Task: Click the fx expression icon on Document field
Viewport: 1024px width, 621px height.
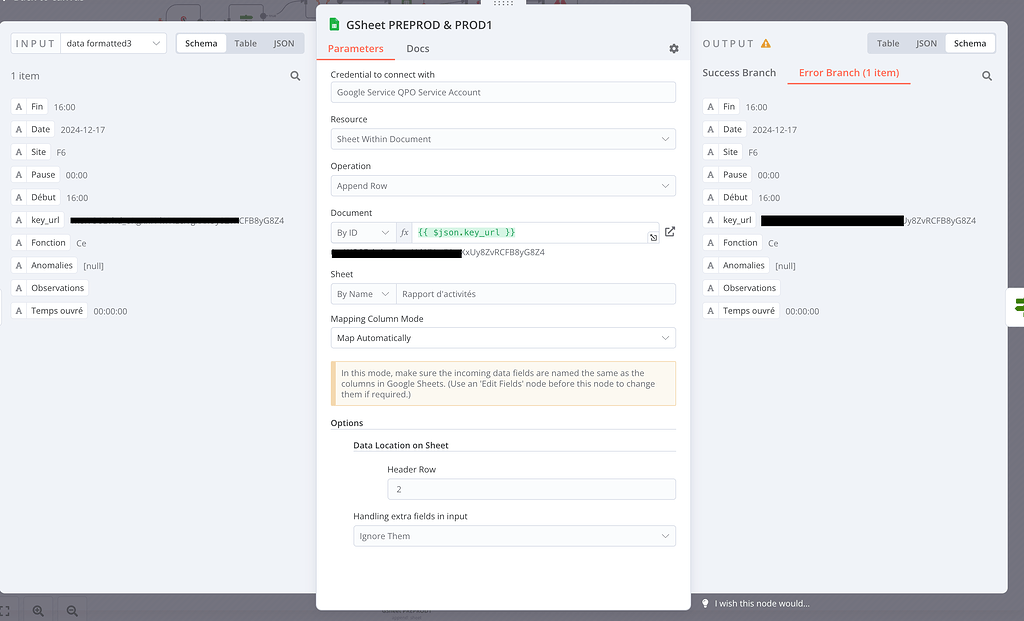Action: pyautogui.click(x=404, y=231)
